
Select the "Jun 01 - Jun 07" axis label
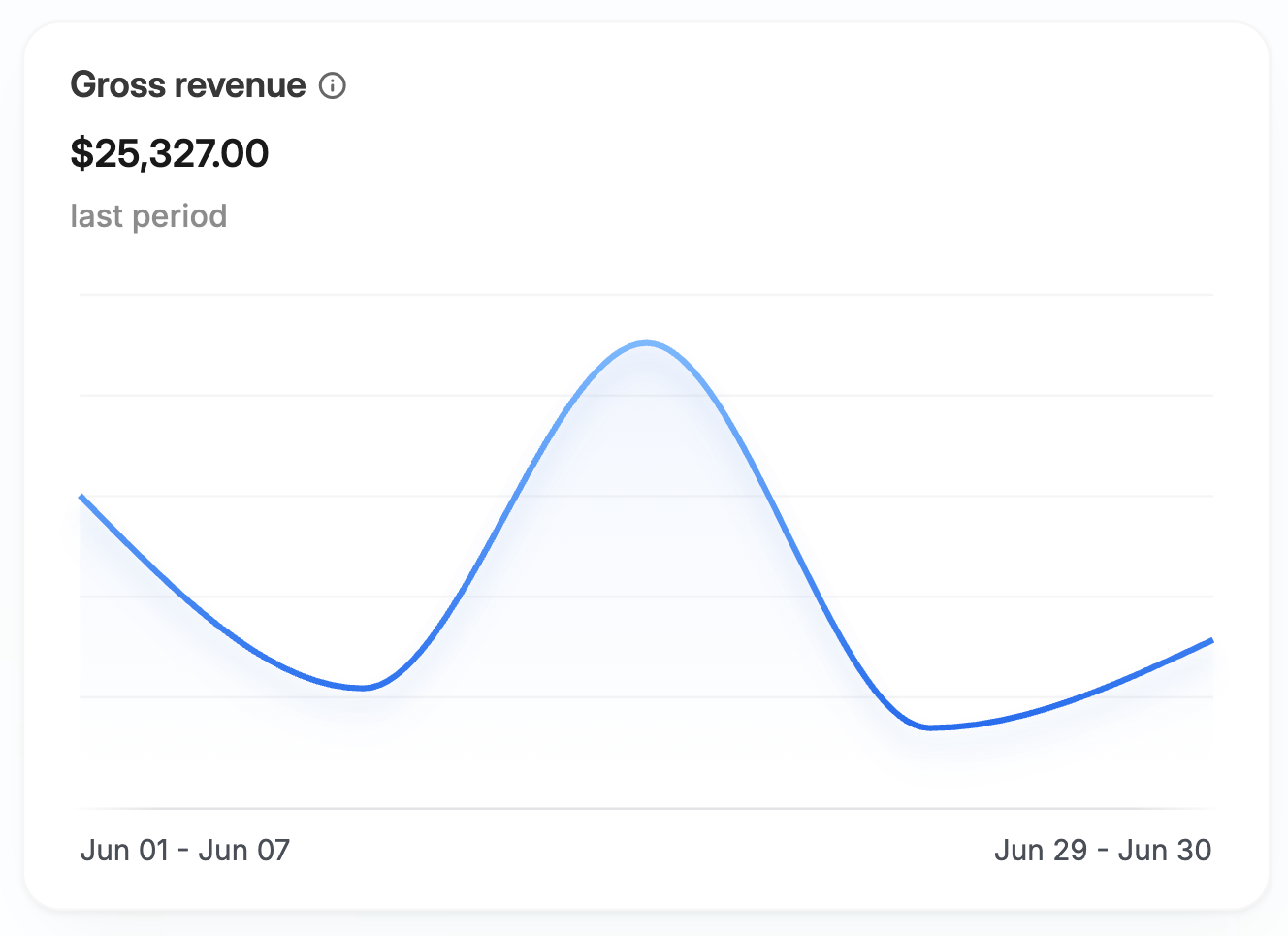[x=185, y=850]
